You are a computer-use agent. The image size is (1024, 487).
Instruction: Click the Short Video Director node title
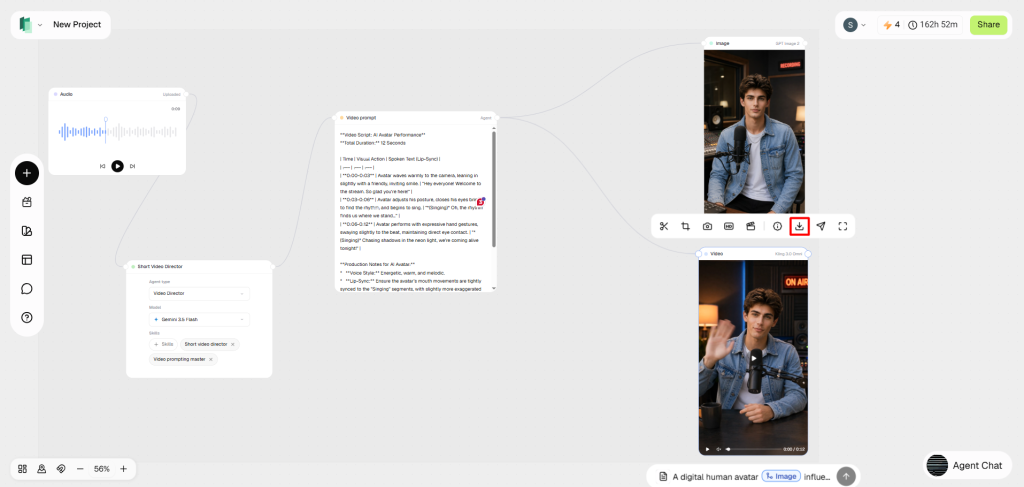pos(160,266)
